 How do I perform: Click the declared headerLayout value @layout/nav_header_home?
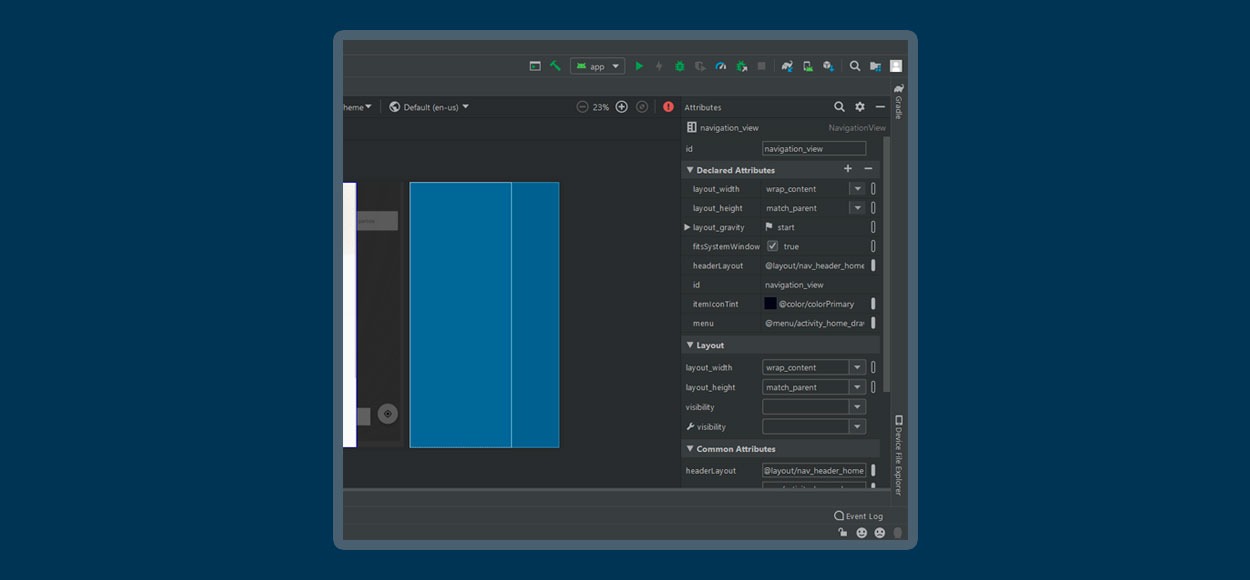(x=815, y=265)
